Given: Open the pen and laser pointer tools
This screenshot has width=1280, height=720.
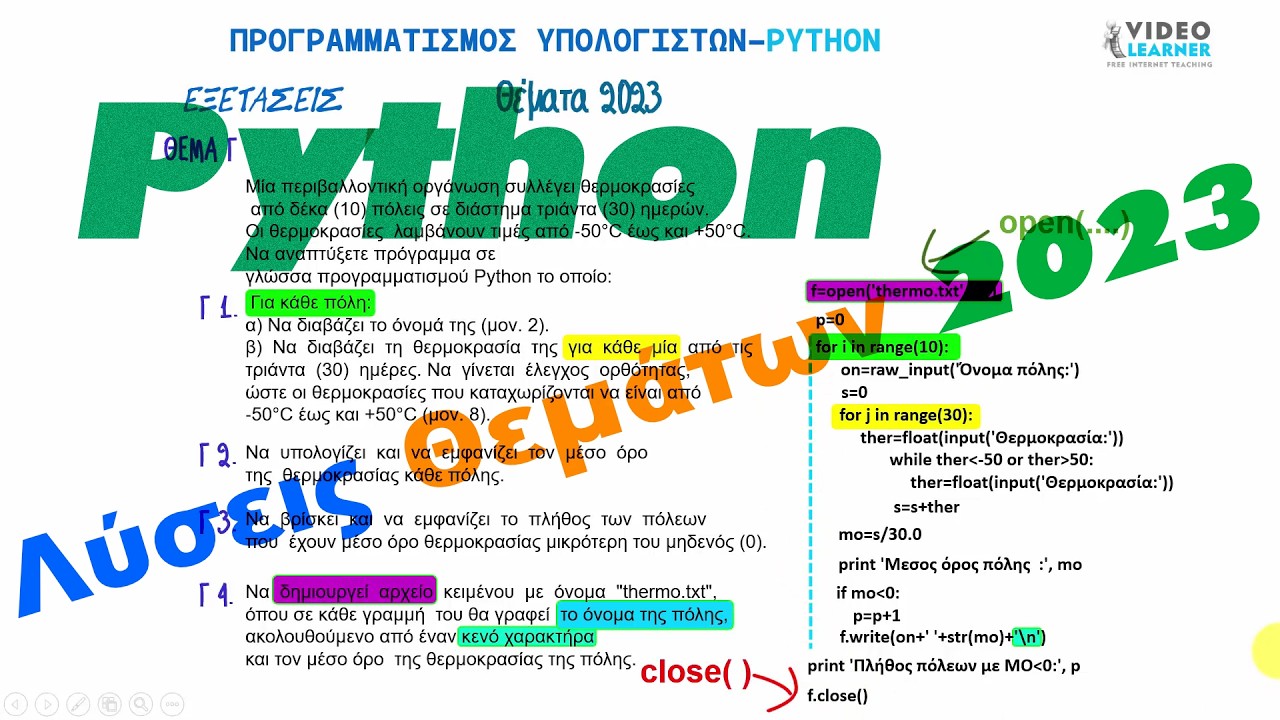Looking at the screenshot, I should click(78, 703).
